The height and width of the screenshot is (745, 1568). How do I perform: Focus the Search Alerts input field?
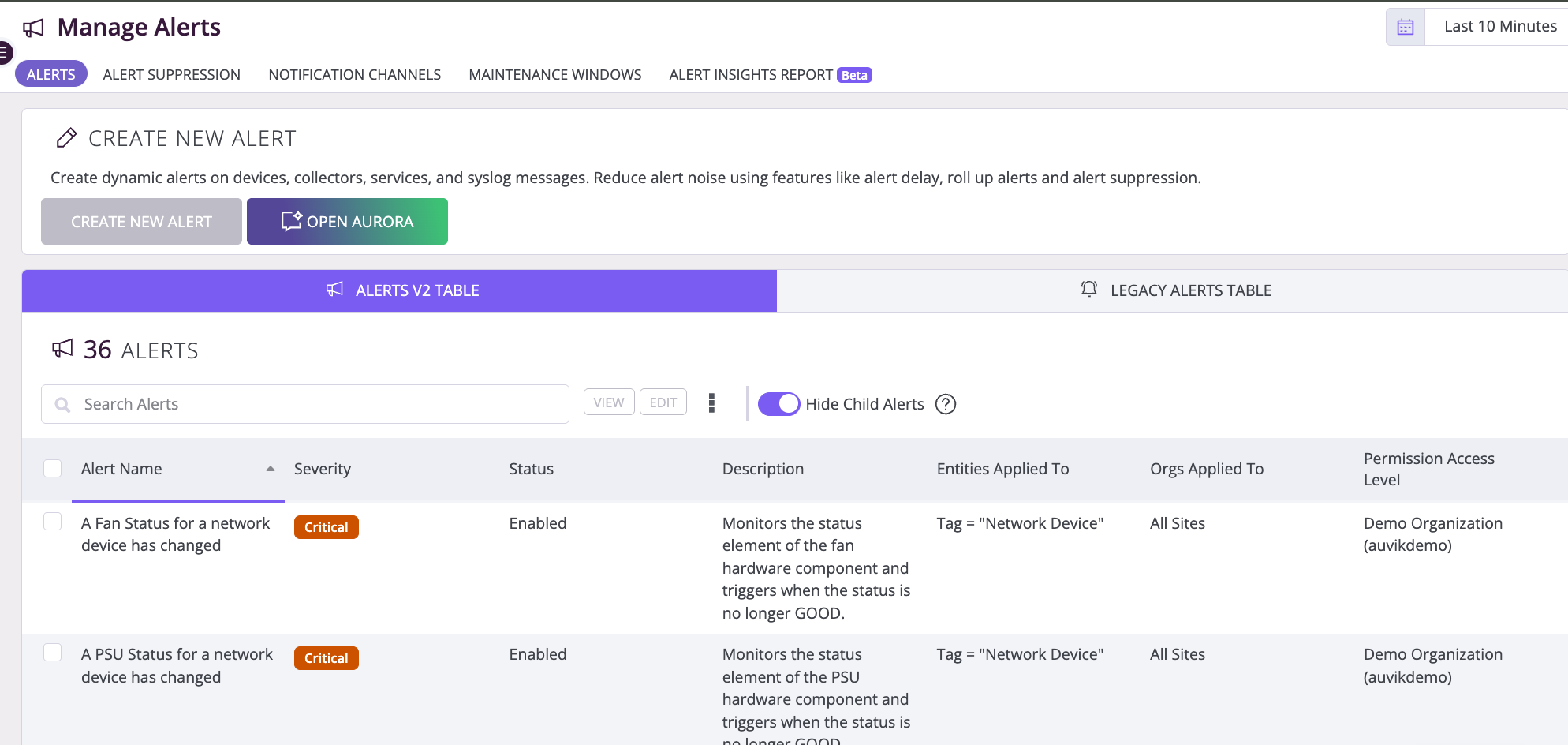[x=305, y=404]
